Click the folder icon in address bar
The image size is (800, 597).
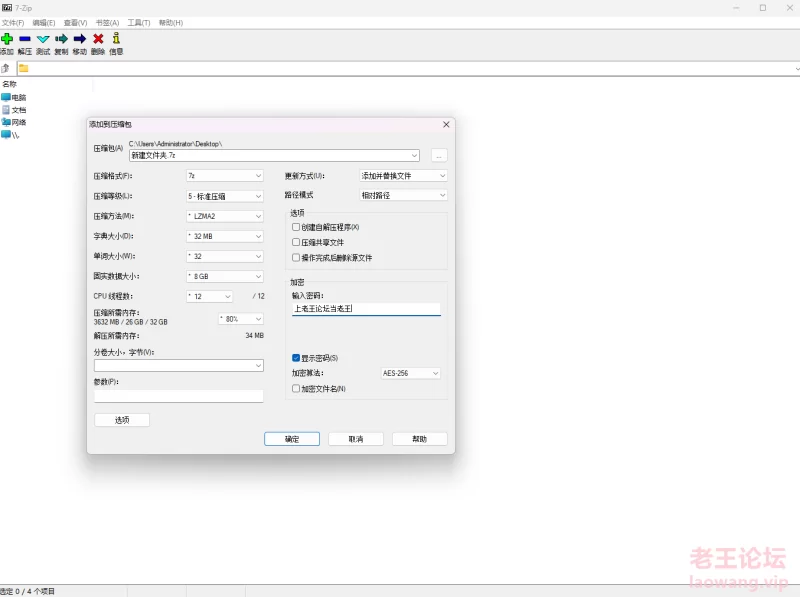click(x=23, y=68)
